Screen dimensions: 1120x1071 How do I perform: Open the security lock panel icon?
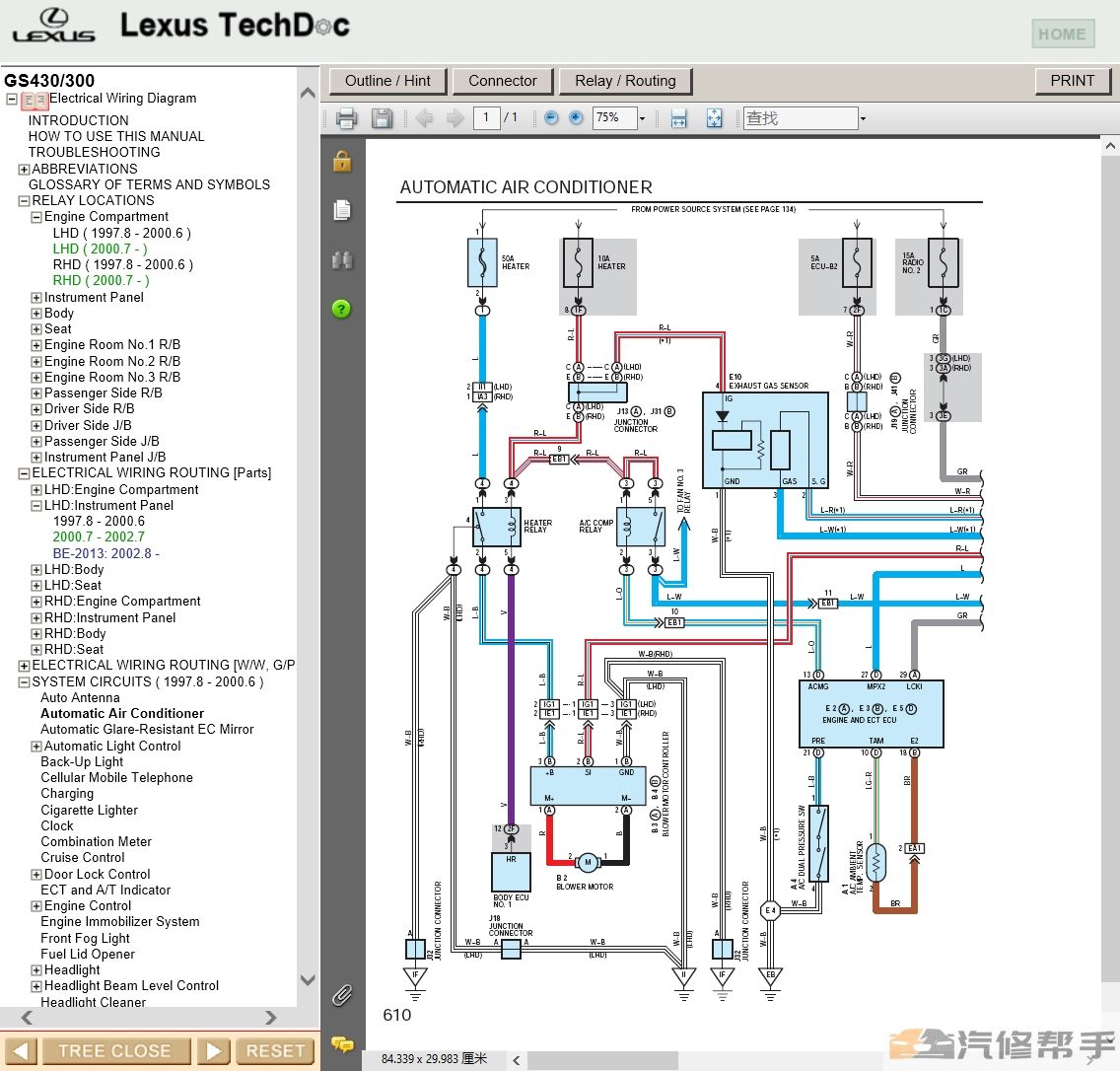(x=342, y=162)
